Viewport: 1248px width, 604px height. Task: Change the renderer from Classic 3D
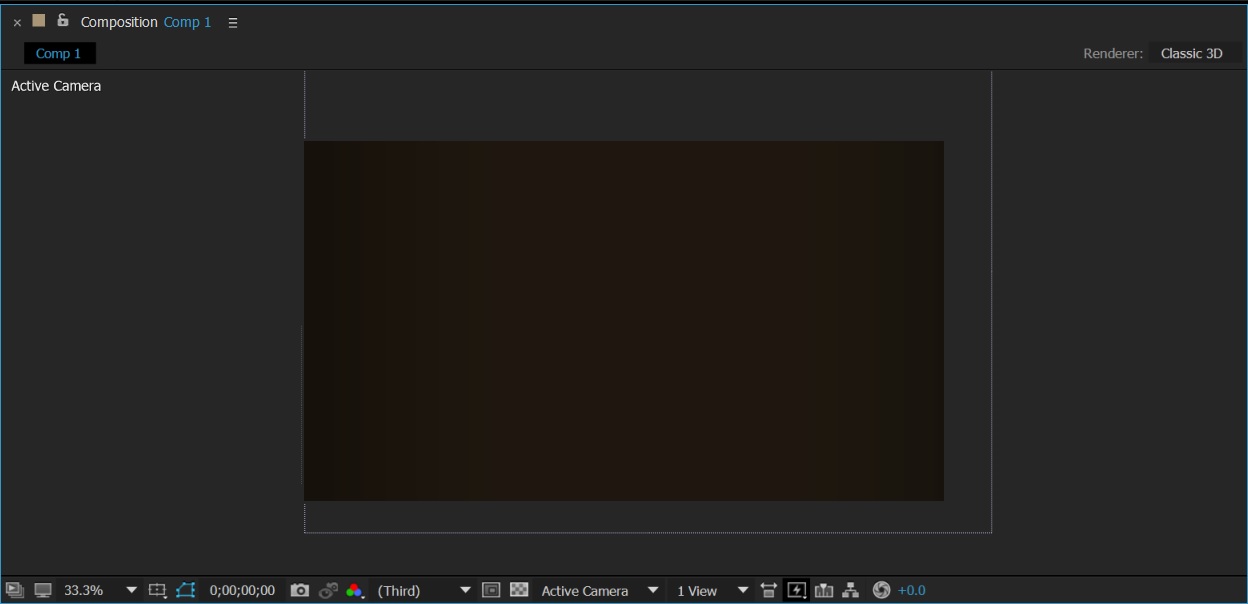pyautogui.click(x=1192, y=53)
